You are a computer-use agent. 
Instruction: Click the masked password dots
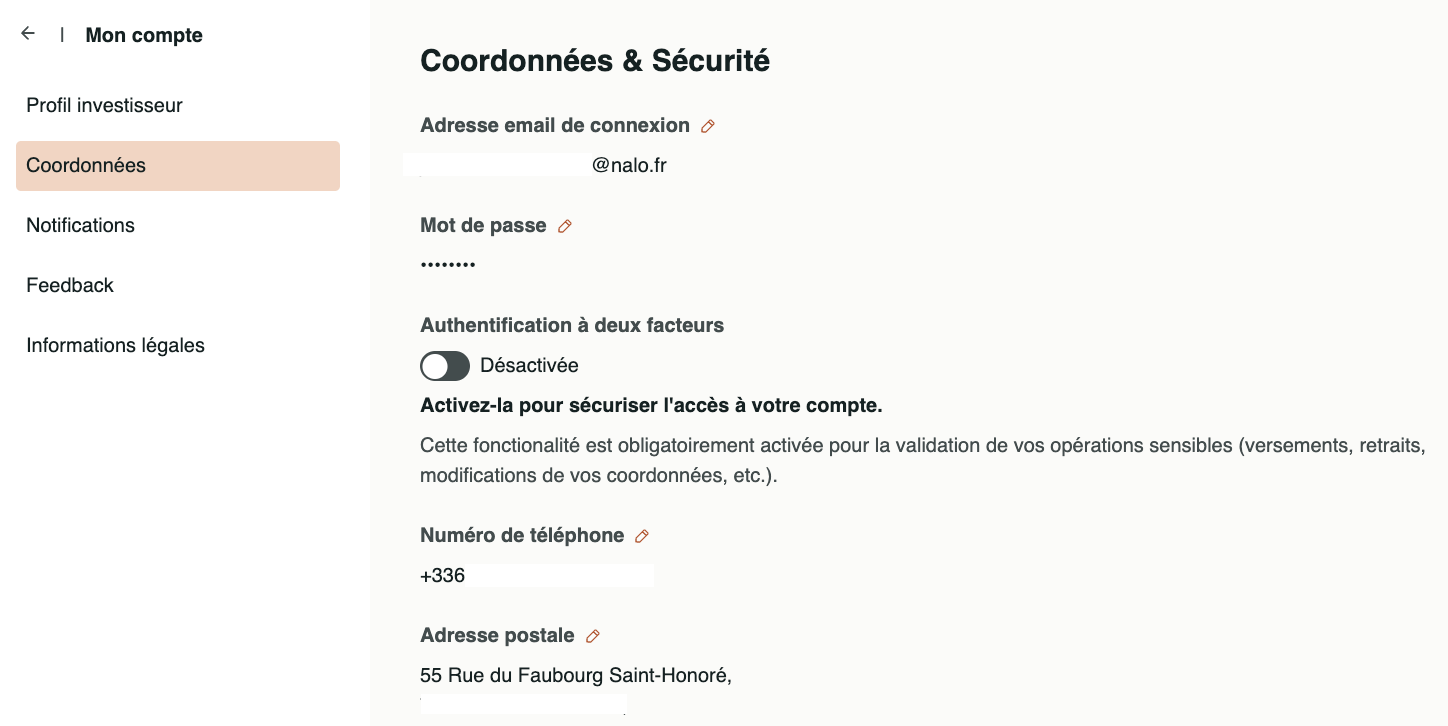447,265
